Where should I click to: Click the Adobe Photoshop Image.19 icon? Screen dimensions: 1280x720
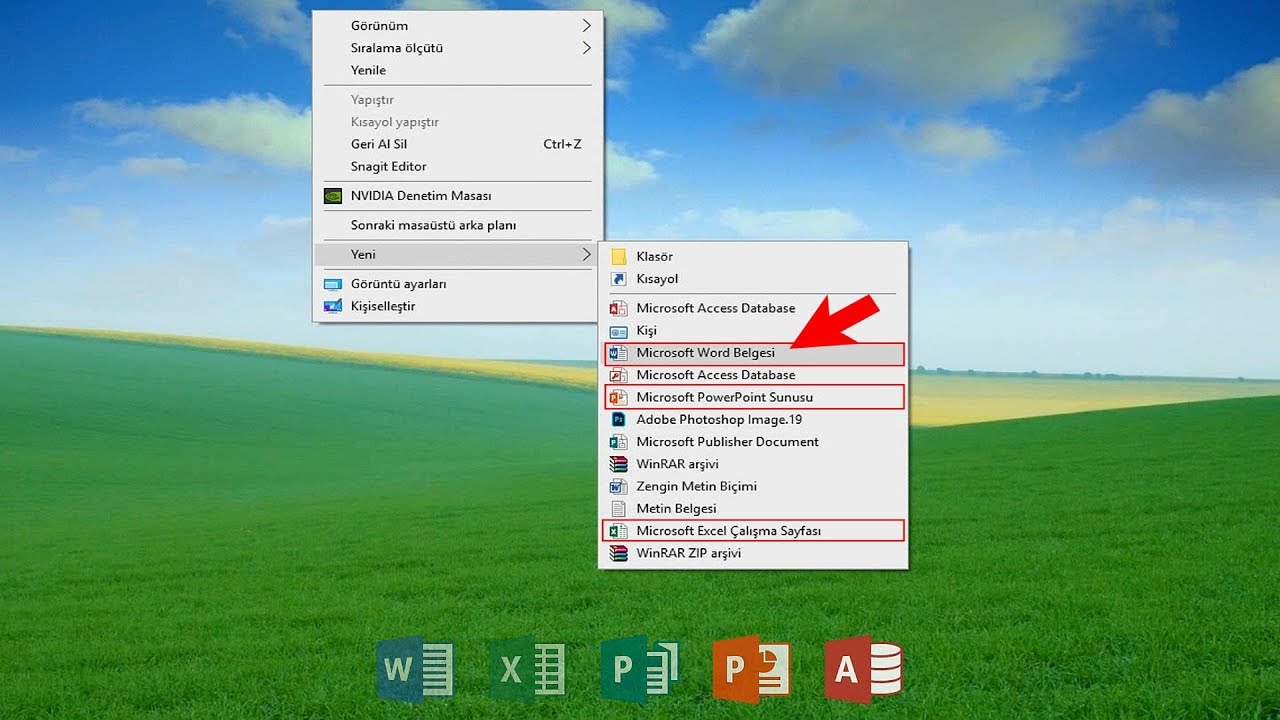click(619, 419)
